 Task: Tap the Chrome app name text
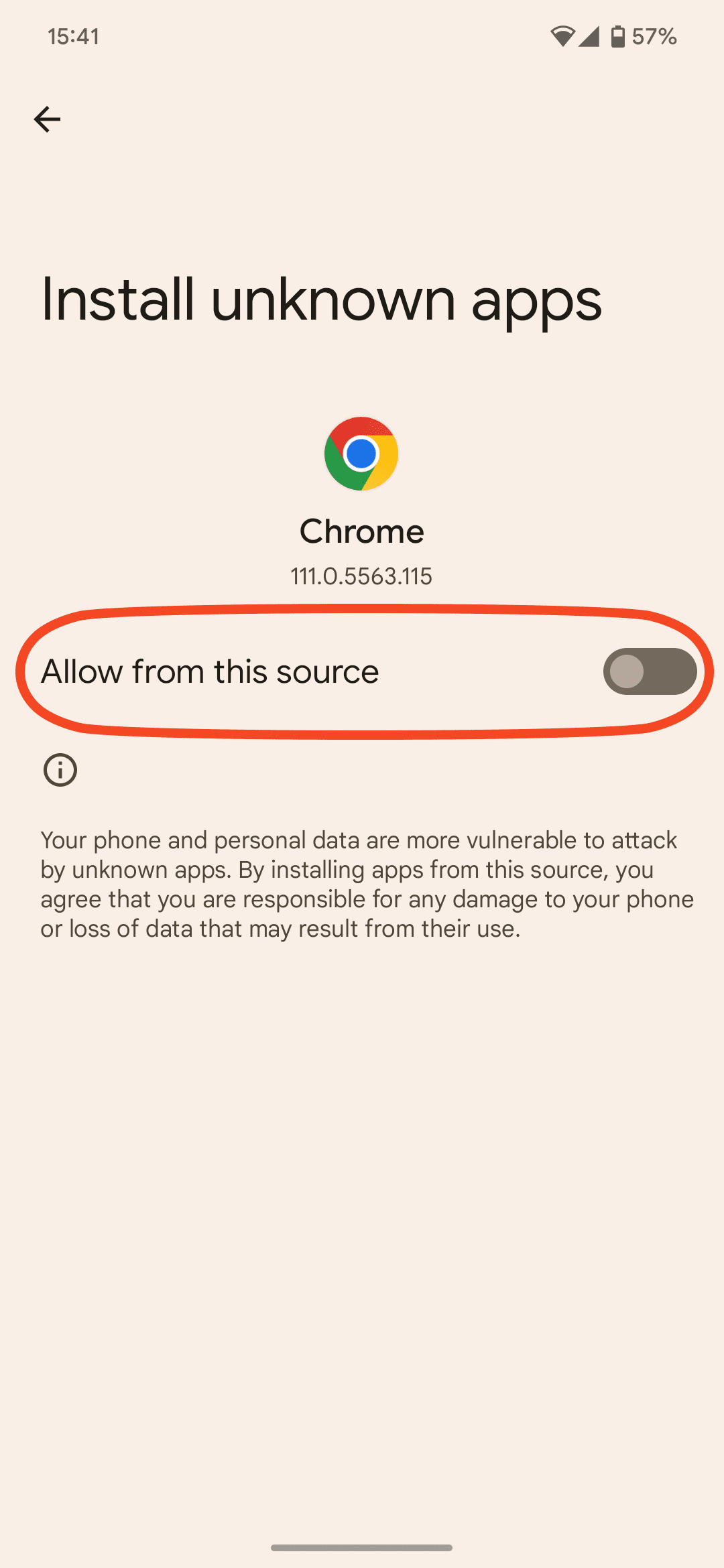click(361, 531)
